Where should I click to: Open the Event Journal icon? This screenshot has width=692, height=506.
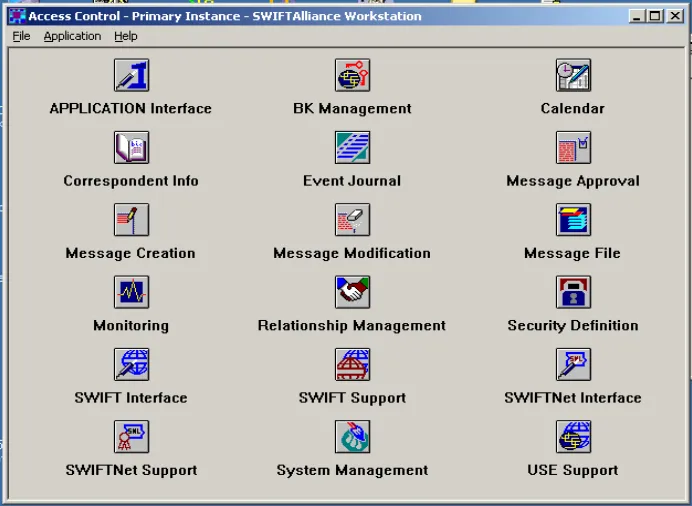pos(352,147)
